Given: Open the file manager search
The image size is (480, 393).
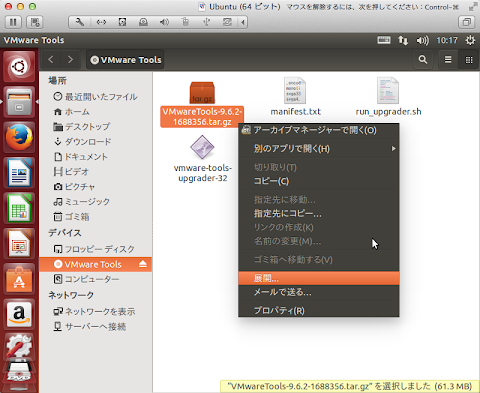Looking at the screenshot, I should (x=423, y=60).
